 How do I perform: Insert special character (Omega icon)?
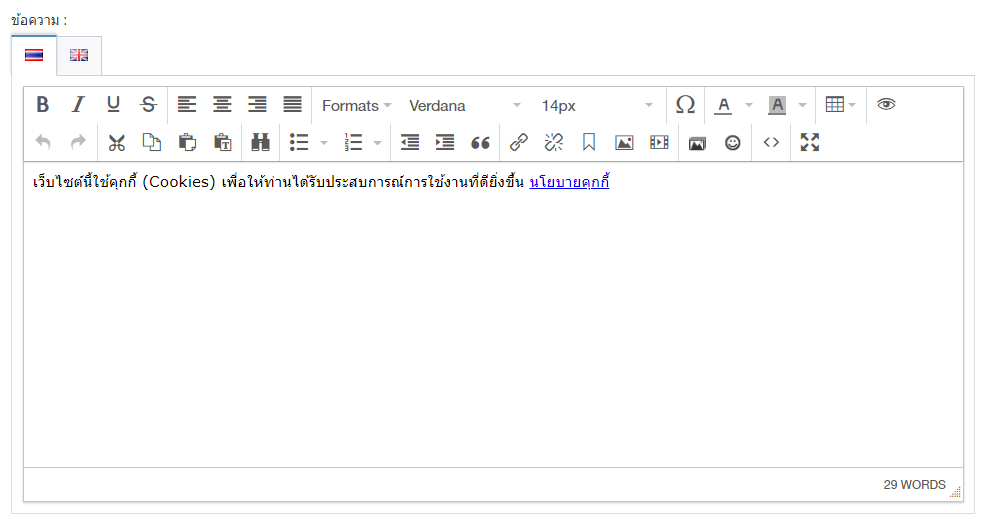(685, 105)
